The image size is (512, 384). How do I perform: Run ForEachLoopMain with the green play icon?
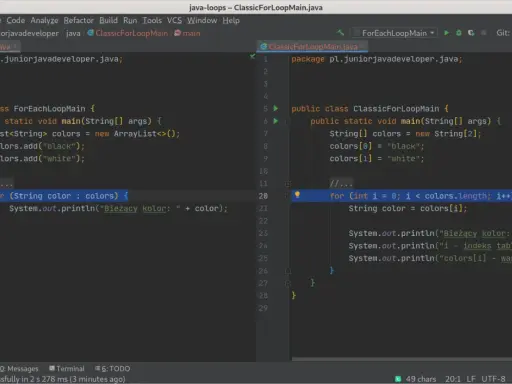click(446, 33)
